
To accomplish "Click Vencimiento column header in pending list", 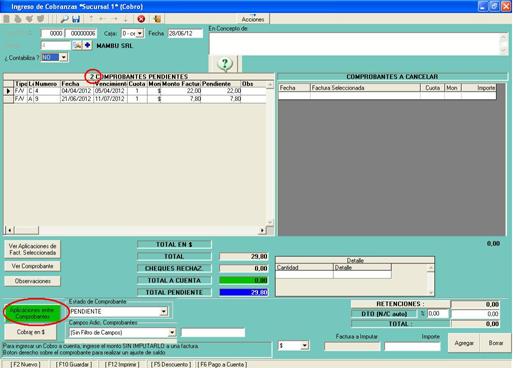I will (x=110, y=84).
